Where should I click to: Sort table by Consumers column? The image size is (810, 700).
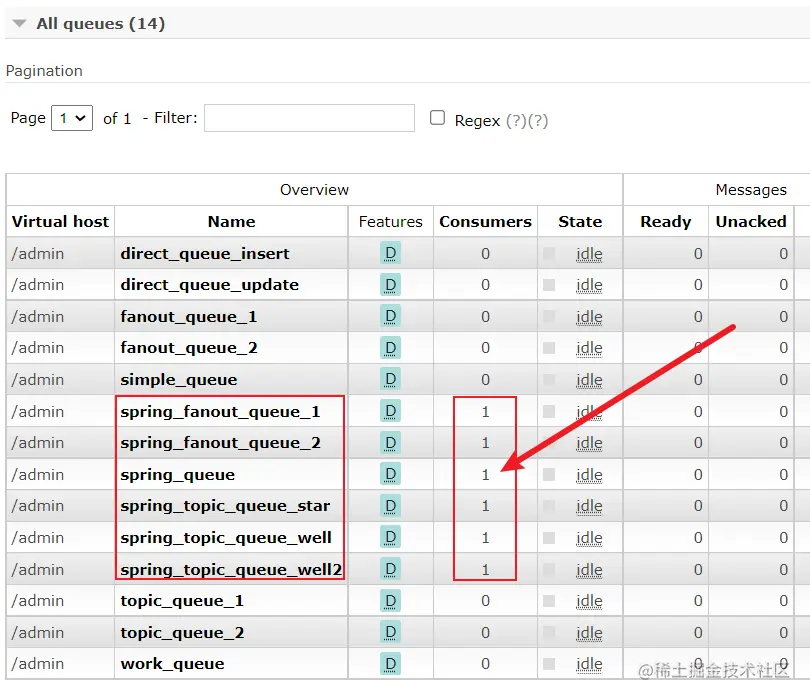pos(485,221)
